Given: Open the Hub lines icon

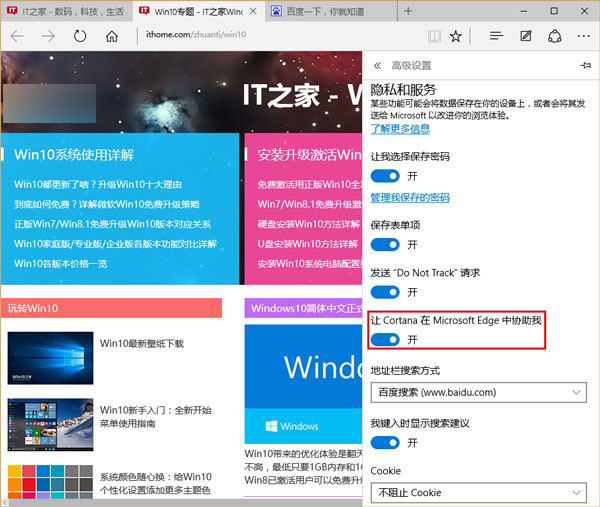Looking at the screenshot, I should tap(496, 36).
